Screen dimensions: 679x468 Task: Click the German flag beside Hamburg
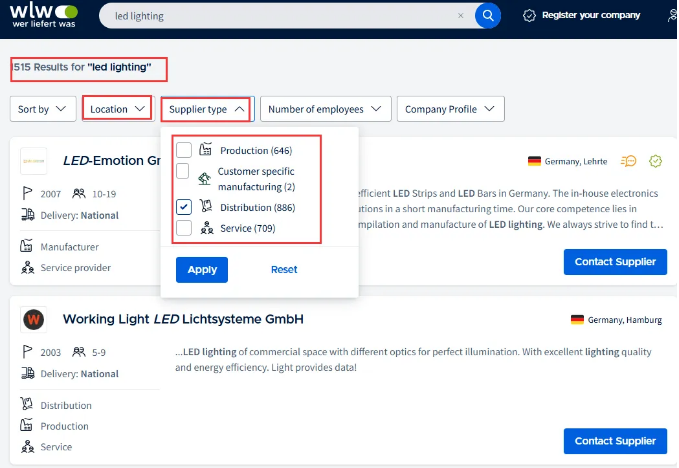(x=577, y=320)
